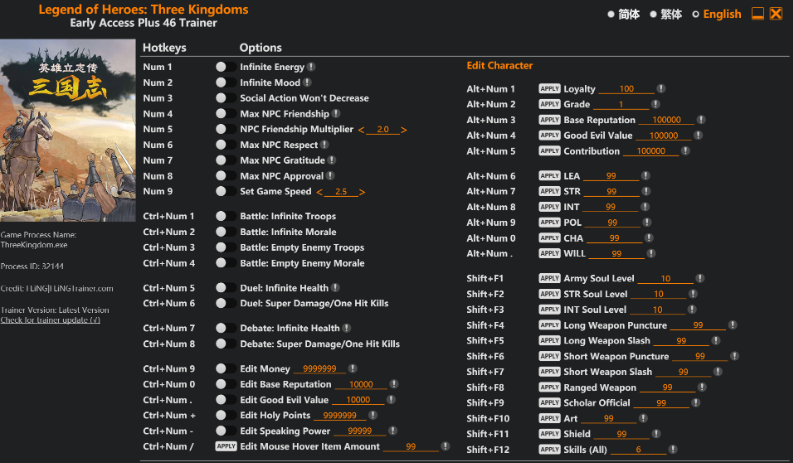Click info icon next to Loyalty value

(661, 89)
